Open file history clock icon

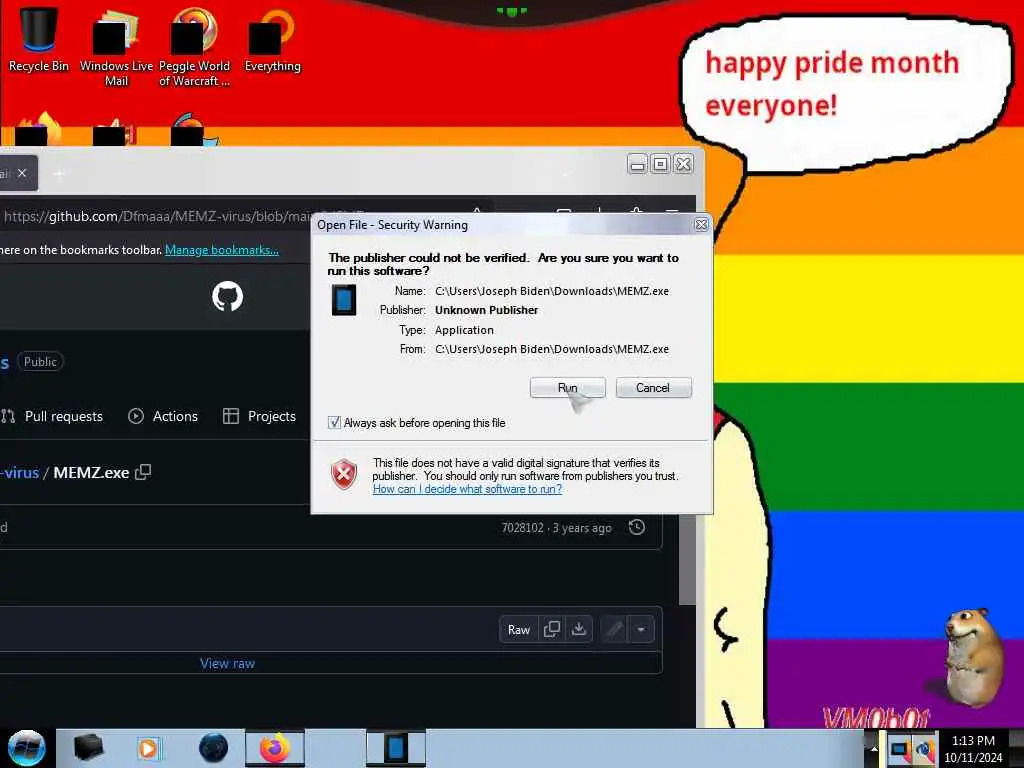click(x=637, y=527)
